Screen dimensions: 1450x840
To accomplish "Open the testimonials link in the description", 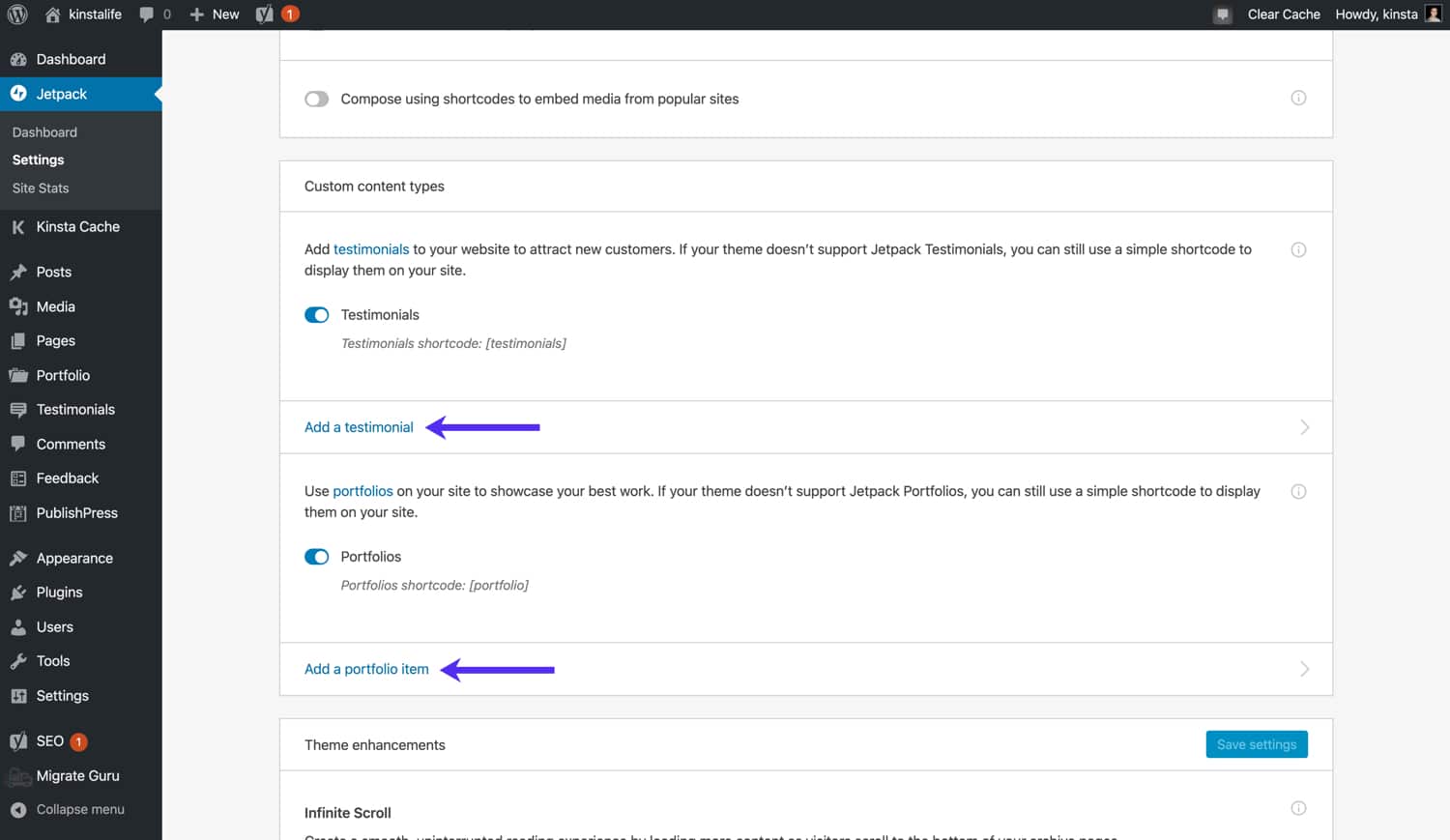I will coord(371,248).
